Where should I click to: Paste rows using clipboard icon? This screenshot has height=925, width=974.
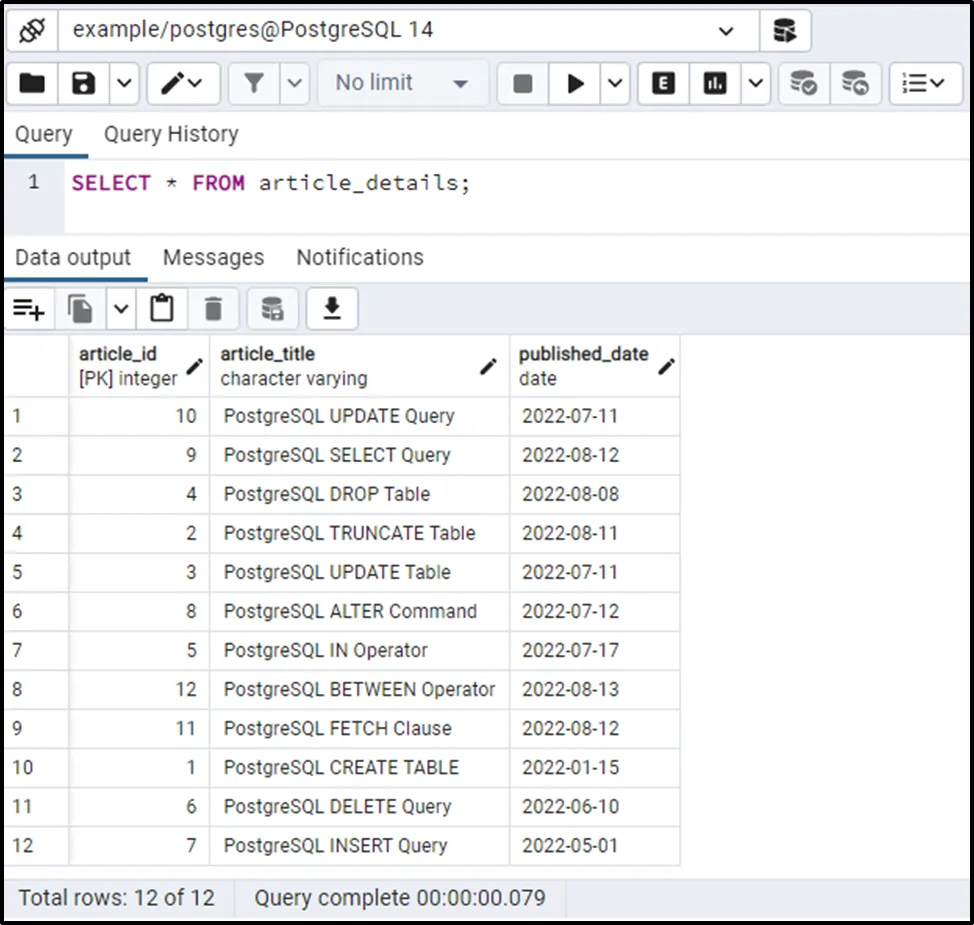162,310
